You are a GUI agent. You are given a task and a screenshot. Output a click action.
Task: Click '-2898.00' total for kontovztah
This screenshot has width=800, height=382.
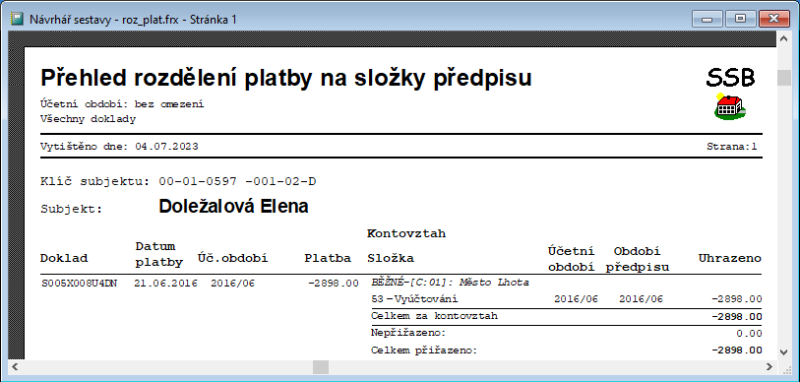tap(737, 317)
